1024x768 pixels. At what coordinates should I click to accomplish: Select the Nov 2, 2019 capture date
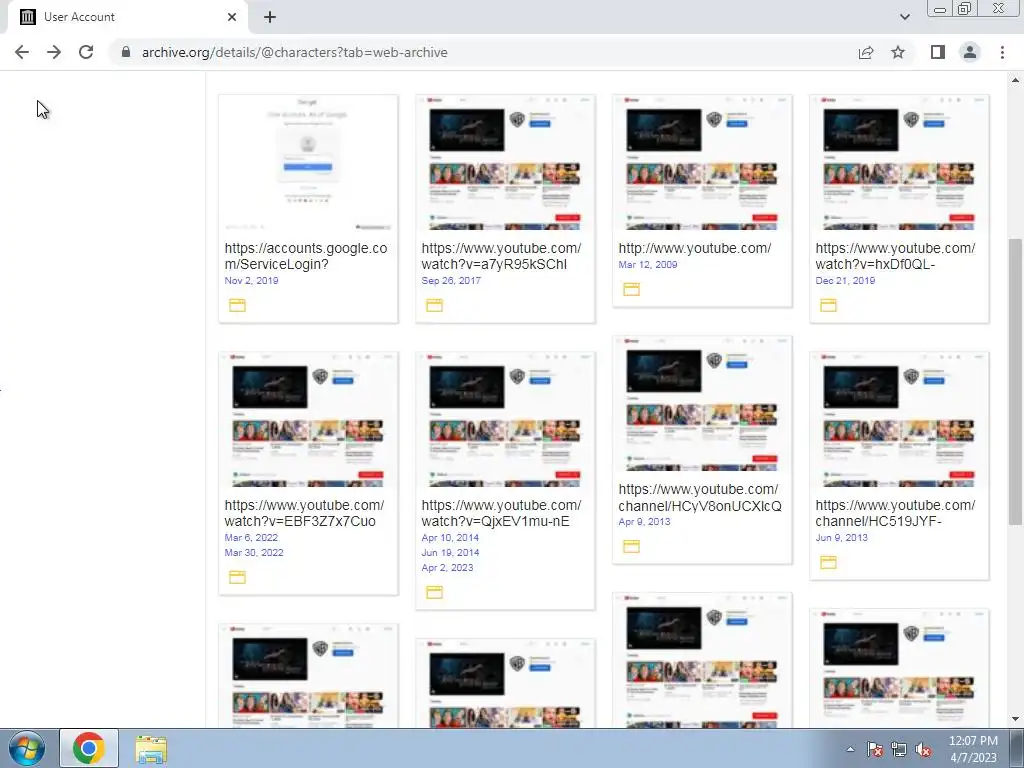point(251,280)
